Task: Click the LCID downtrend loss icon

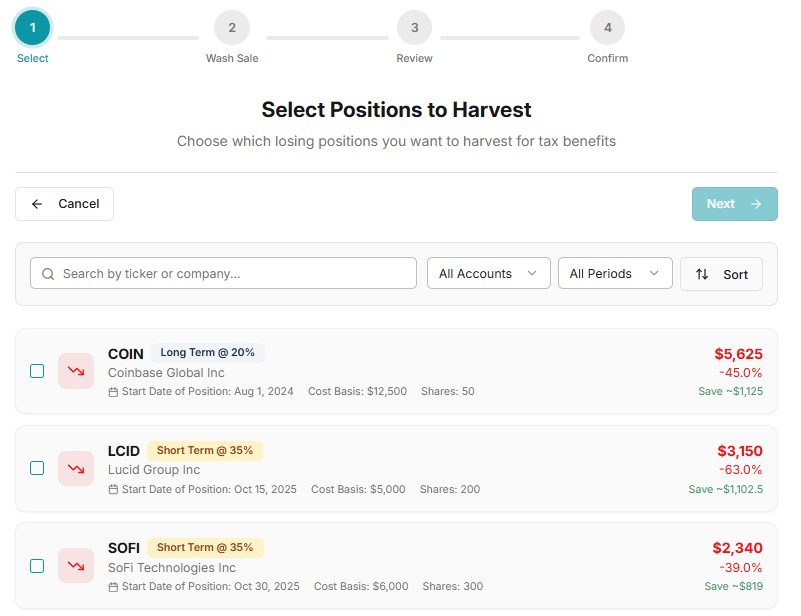Action: 76,468
